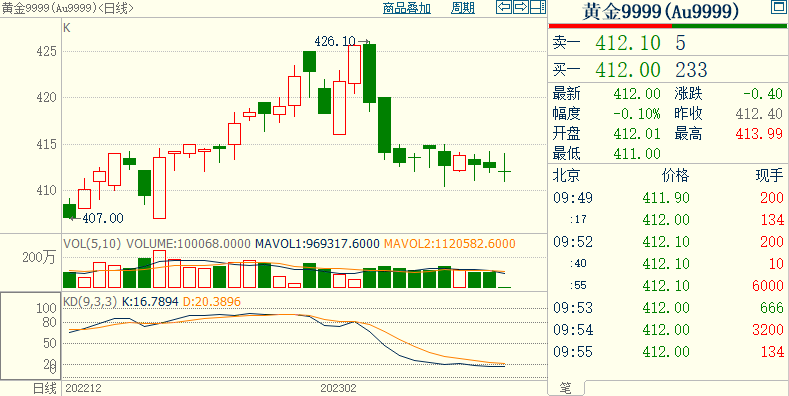Select the 426.10 high price marker
Viewport: 789px width, 396px height.
(x=335, y=41)
